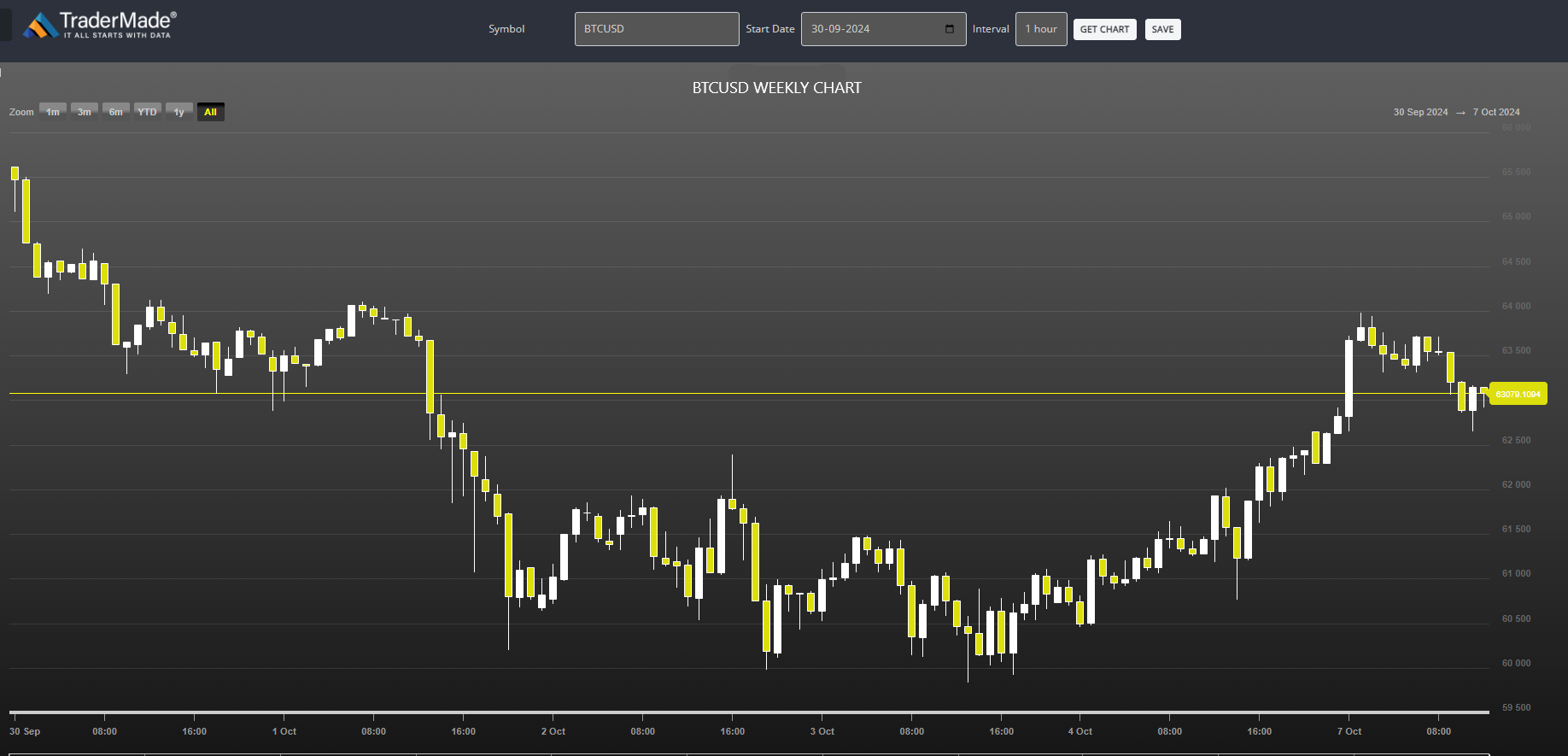Screen dimensions: 1568x756
Task: Click the 3 Oct time axis label
Action: click(x=822, y=731)
